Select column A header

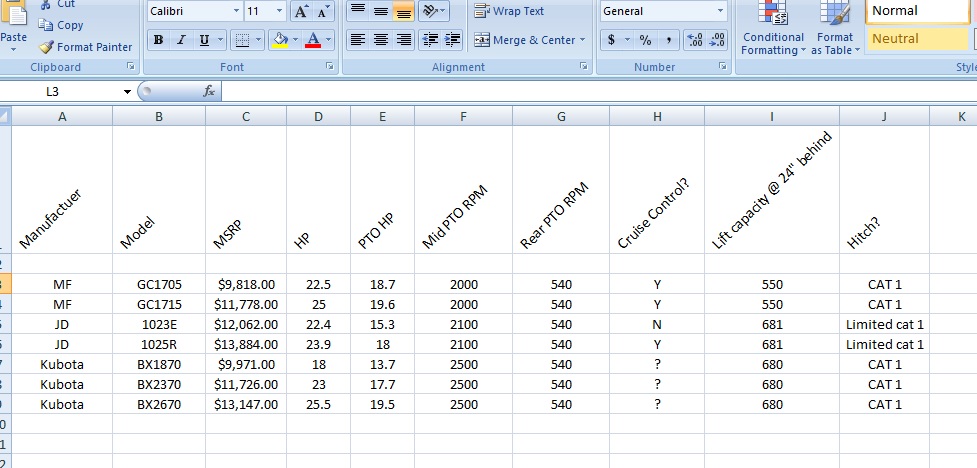point(62,117)
